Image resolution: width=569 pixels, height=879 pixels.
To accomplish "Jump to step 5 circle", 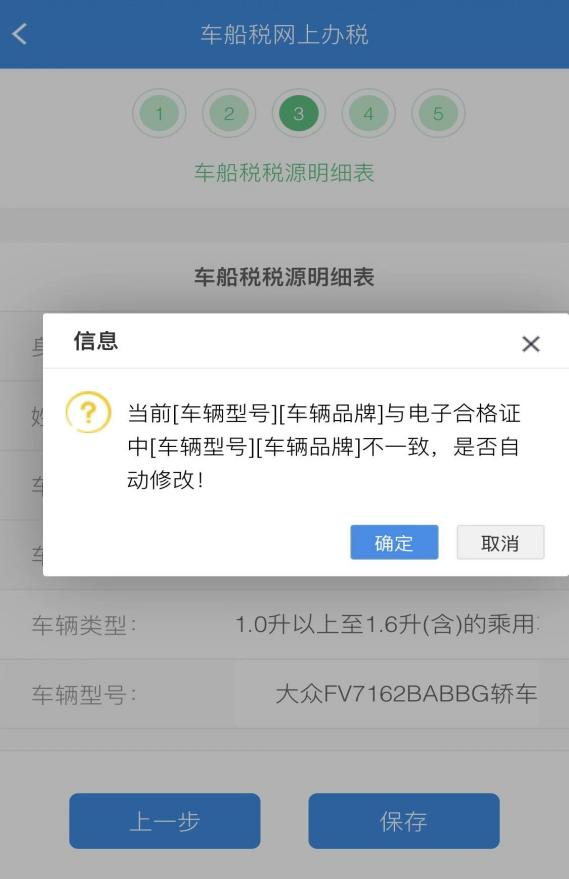I will (438, 113).
